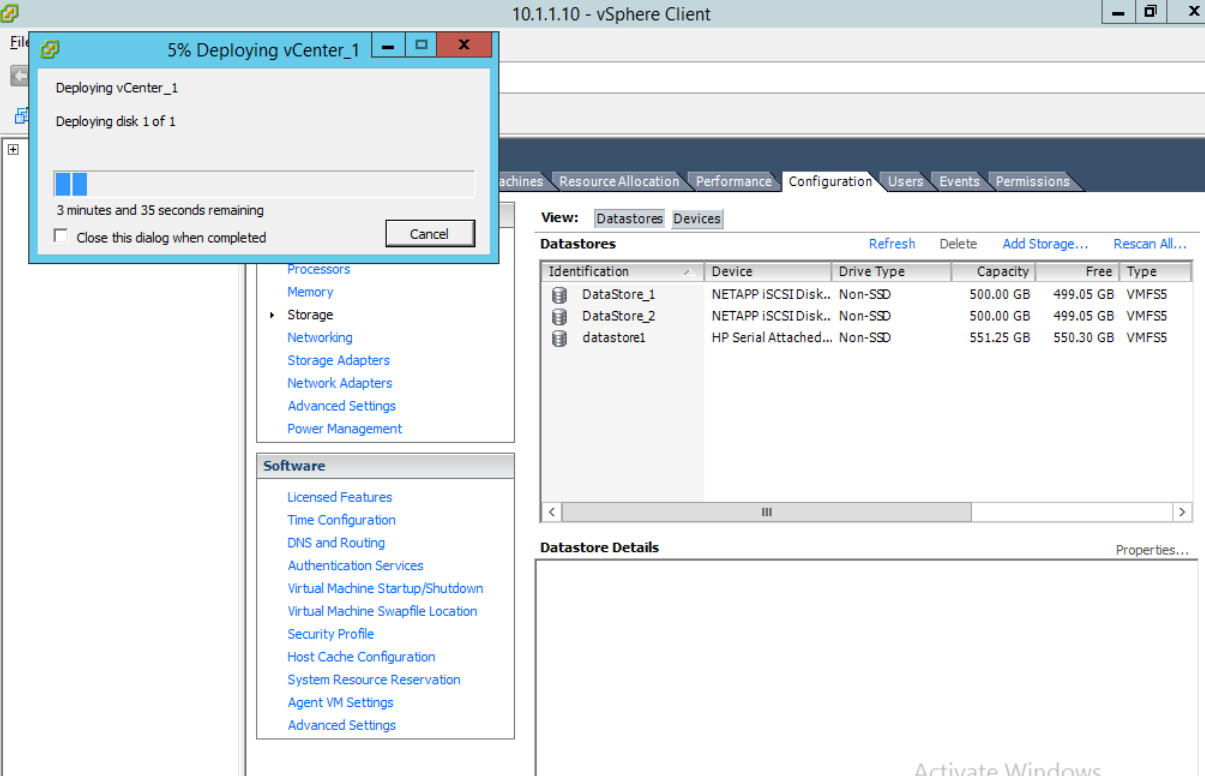1205x776 pixels.
Task: Switch to the Devices view
Action: 696,218
